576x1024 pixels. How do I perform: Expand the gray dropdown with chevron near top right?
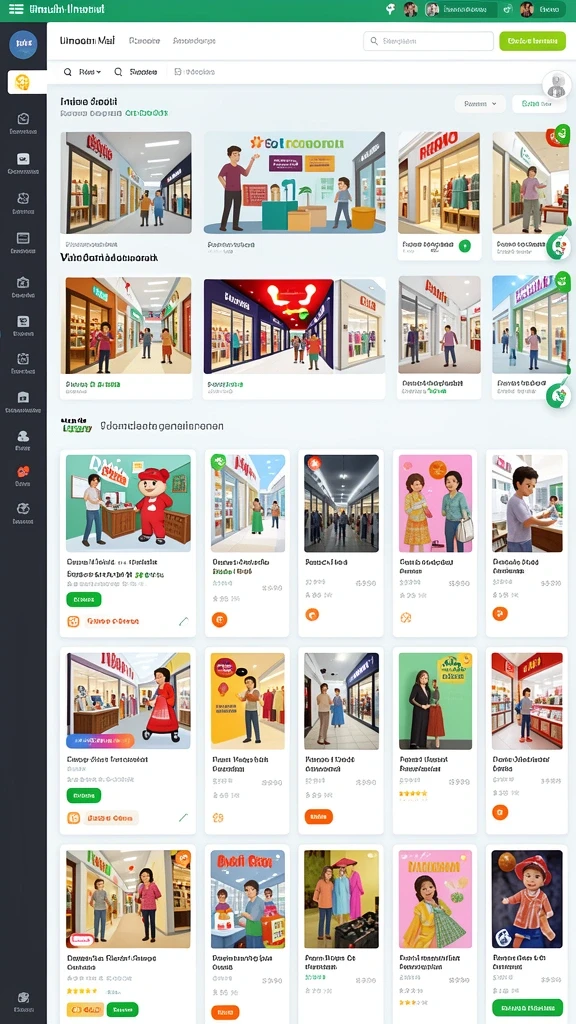tap(480, 103)
